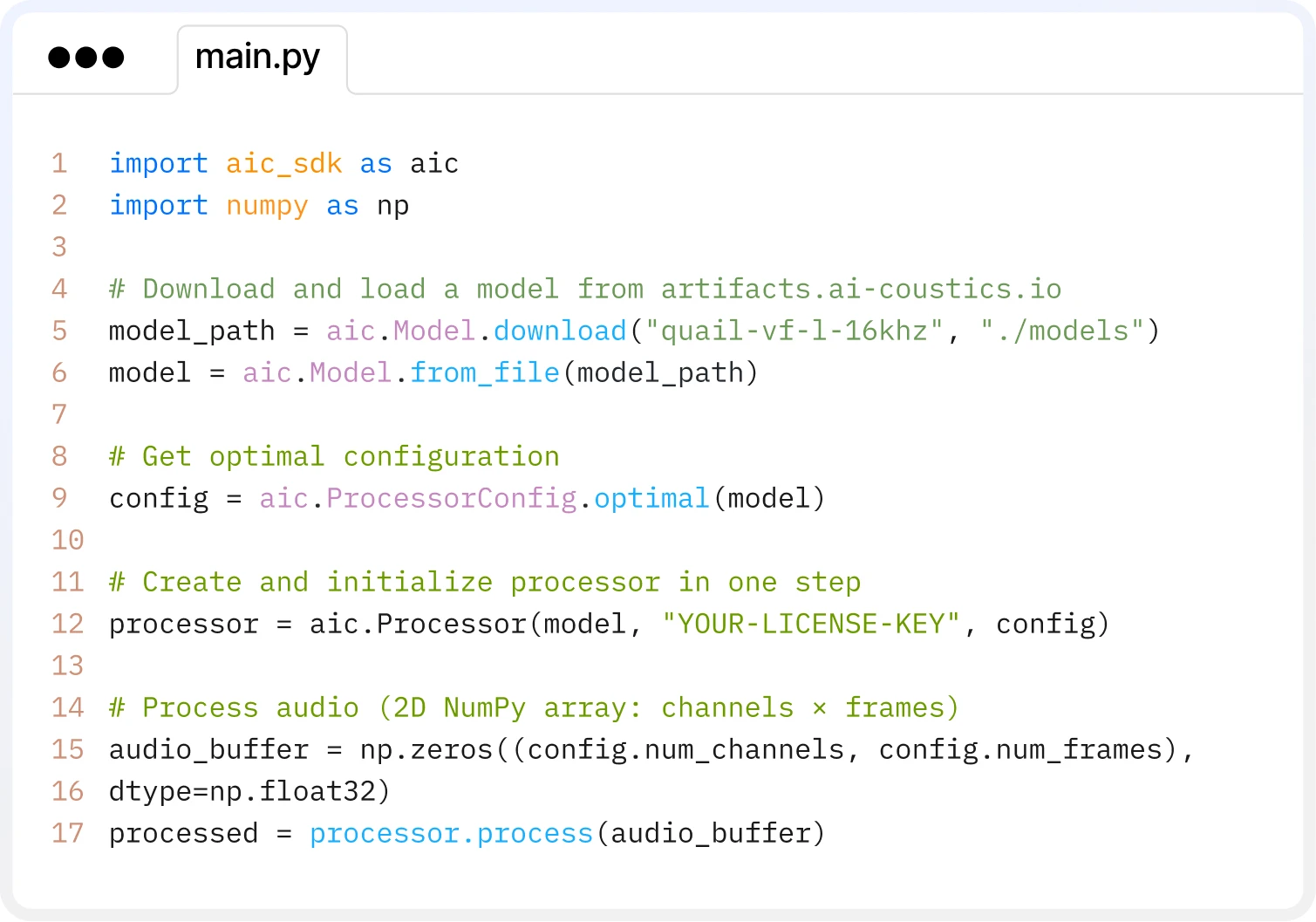Click the "Get optimal configuration" comment

(x=334, y=456)
